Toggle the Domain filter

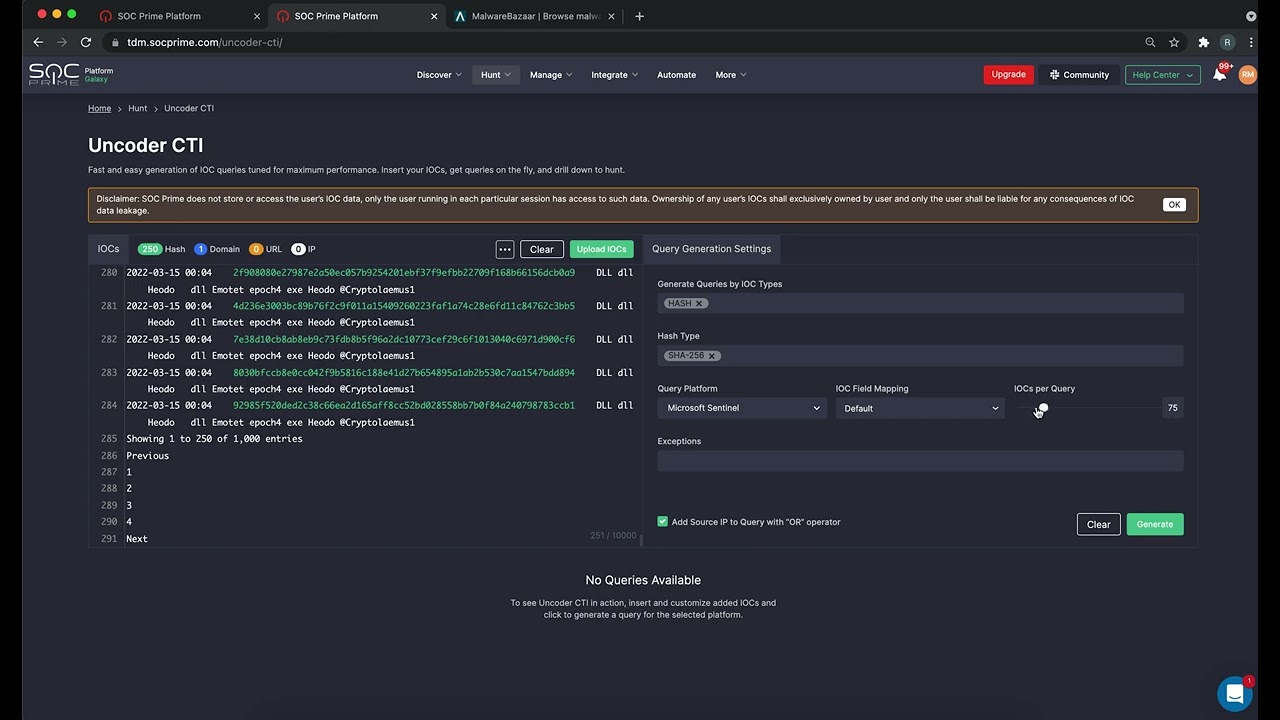point(217,249)
